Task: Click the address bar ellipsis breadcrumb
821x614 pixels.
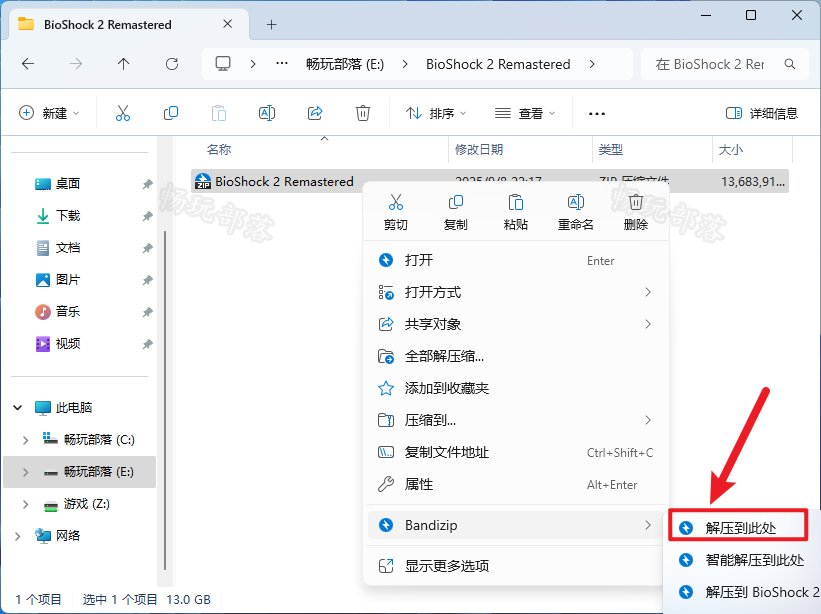Action: pos(282,64)
